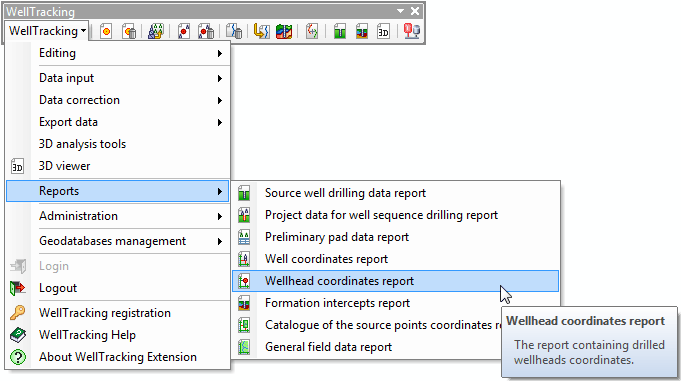Click the blue curve with trash can icon
681x381 pixels.
click(x=234, y=31)
